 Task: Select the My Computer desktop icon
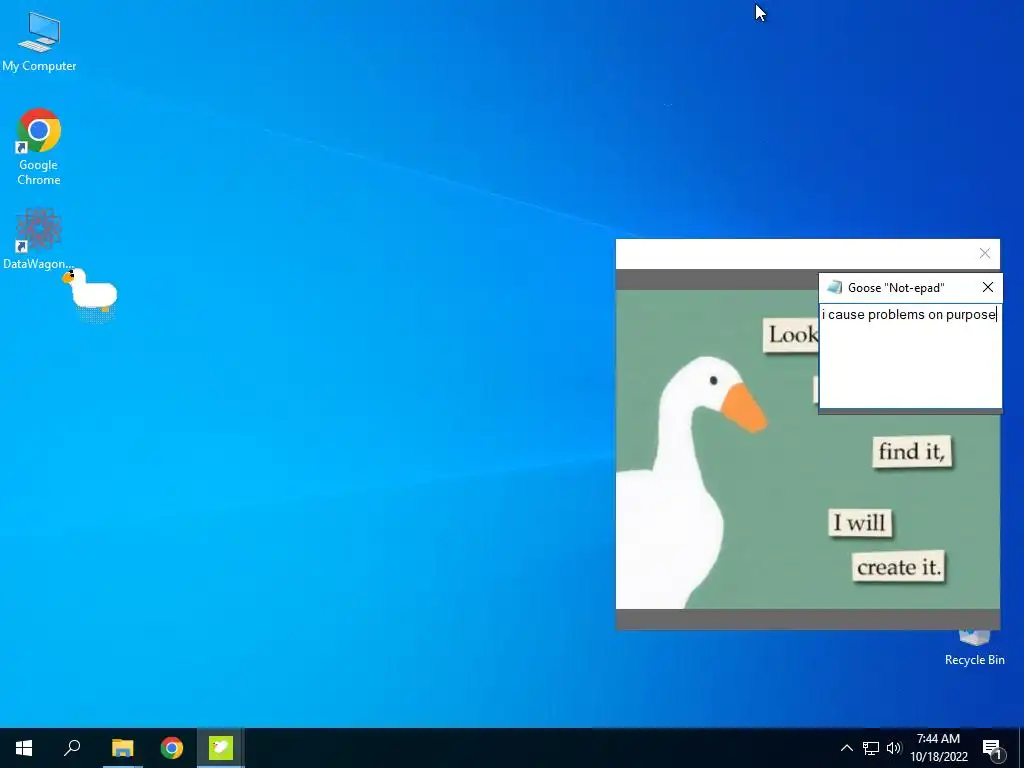[39, 42]
